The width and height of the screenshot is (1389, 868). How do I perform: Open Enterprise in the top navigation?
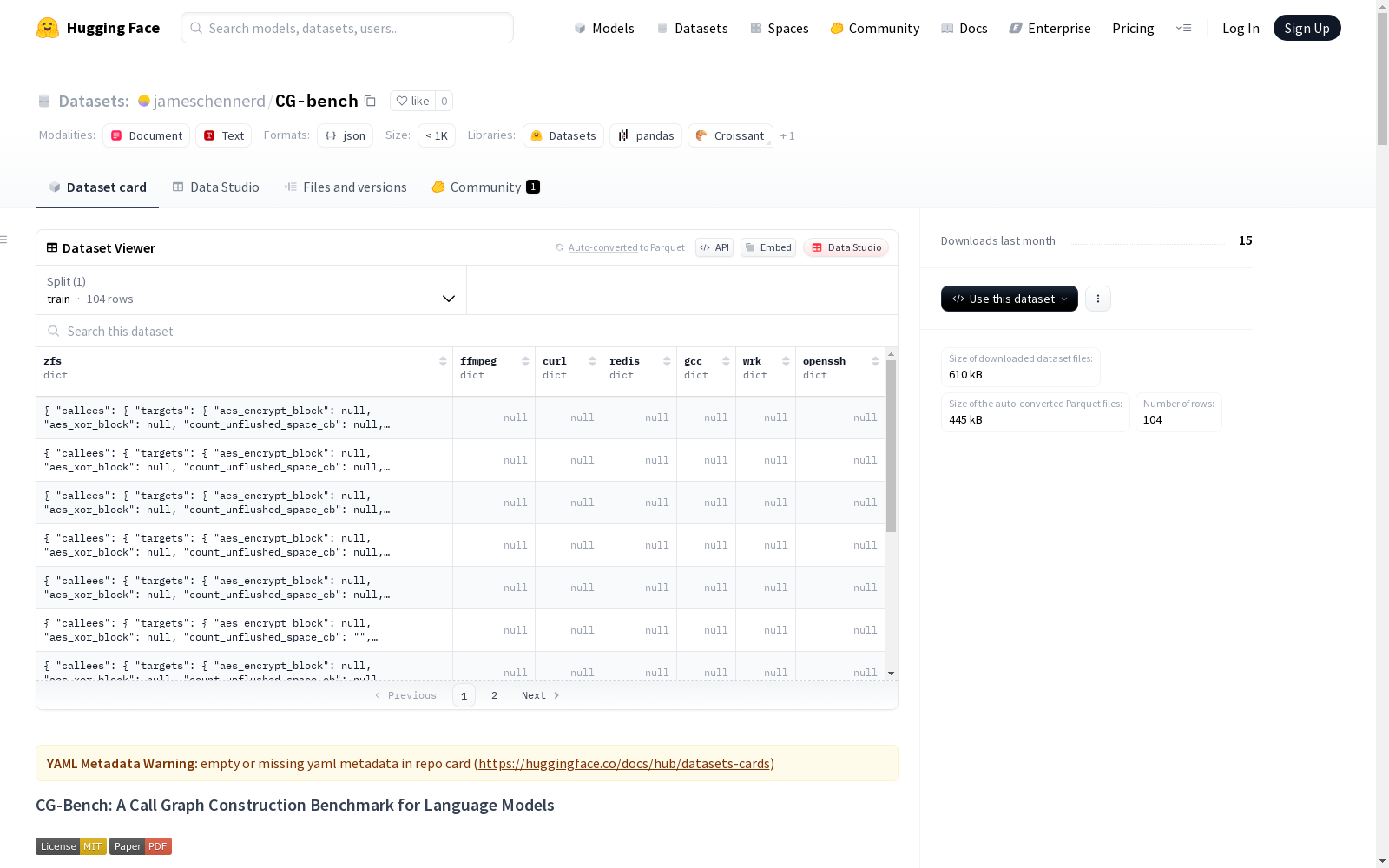[1050, 28]
